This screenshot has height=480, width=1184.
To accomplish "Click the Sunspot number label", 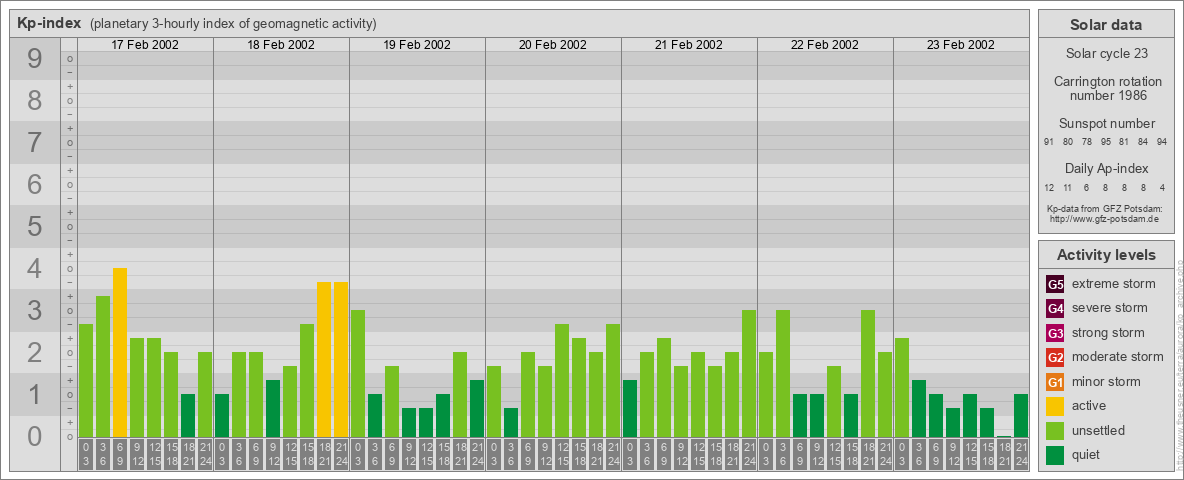I will point(1106,124).
